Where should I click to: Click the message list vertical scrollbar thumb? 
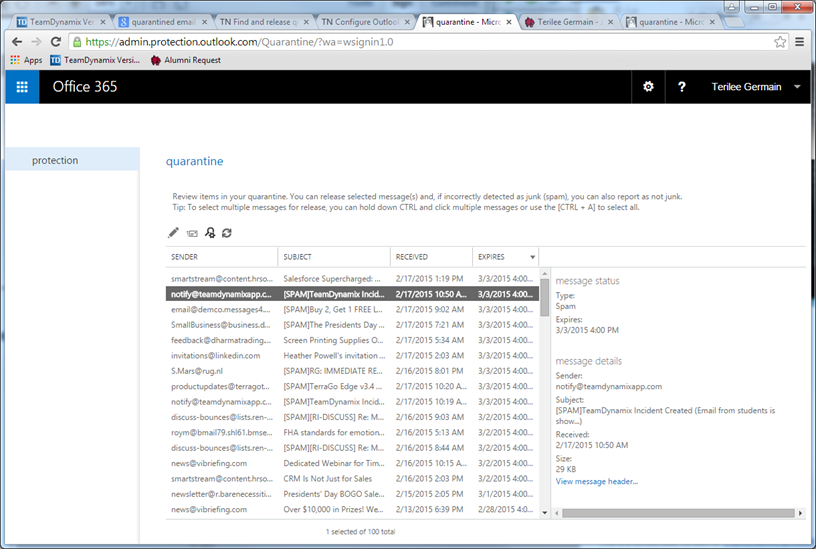[x=544, y=297]
